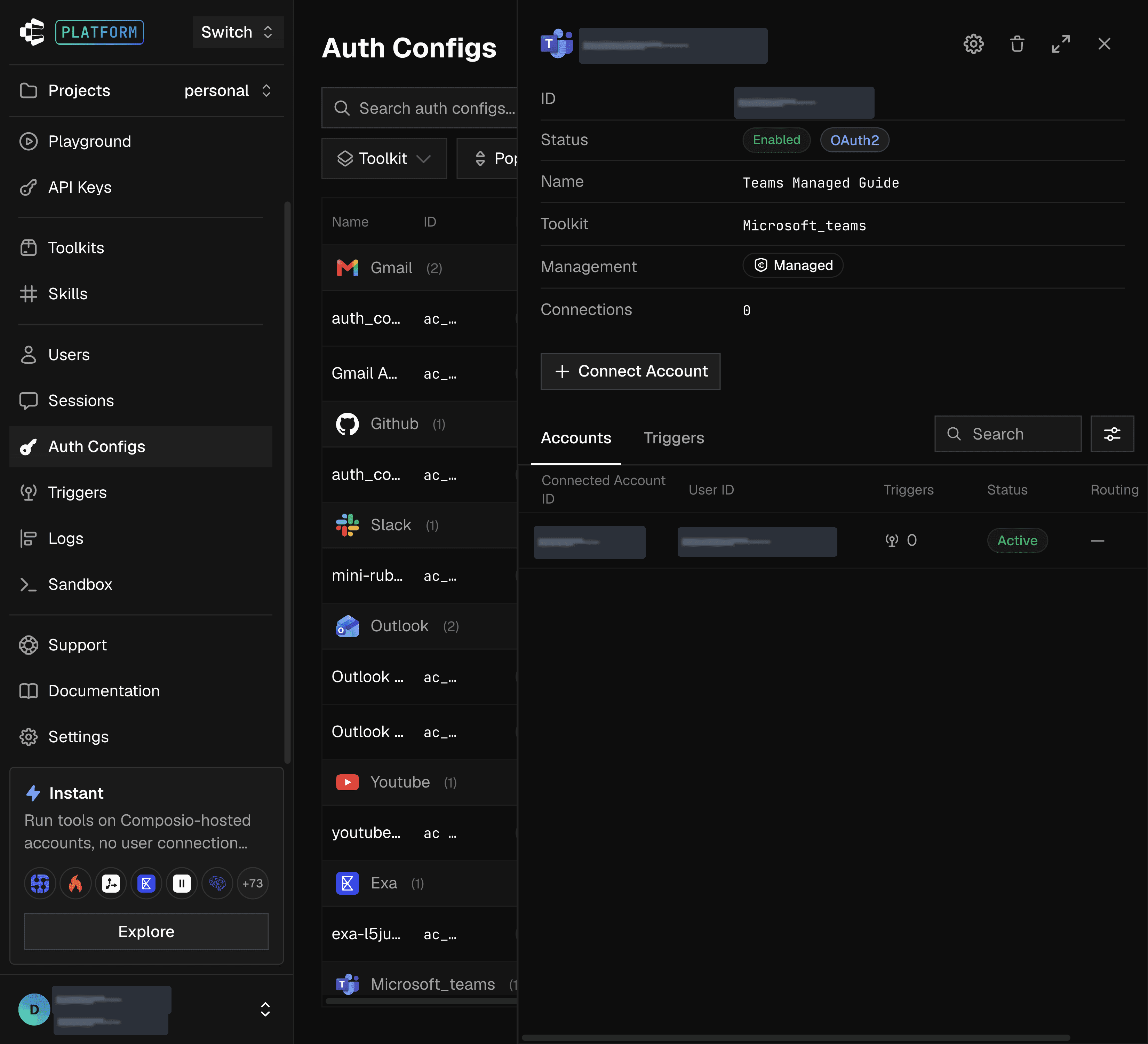The height and width of the screenshot is (1044, 1148).
Task: Delete this auth config via trash icon
Action: pyautogui.click(x=1017, y=44)
